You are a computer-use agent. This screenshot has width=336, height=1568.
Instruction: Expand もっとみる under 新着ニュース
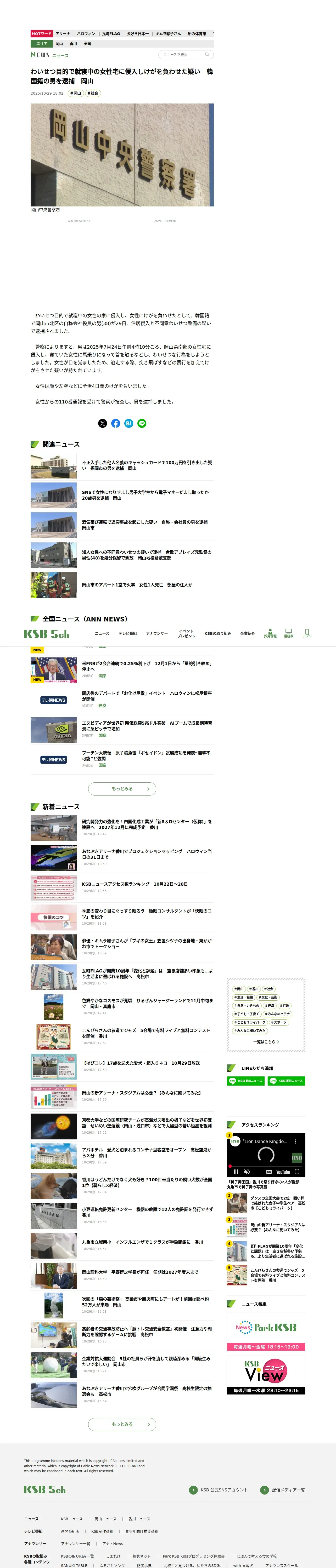pyautogui.click(x=122, y=1424)
